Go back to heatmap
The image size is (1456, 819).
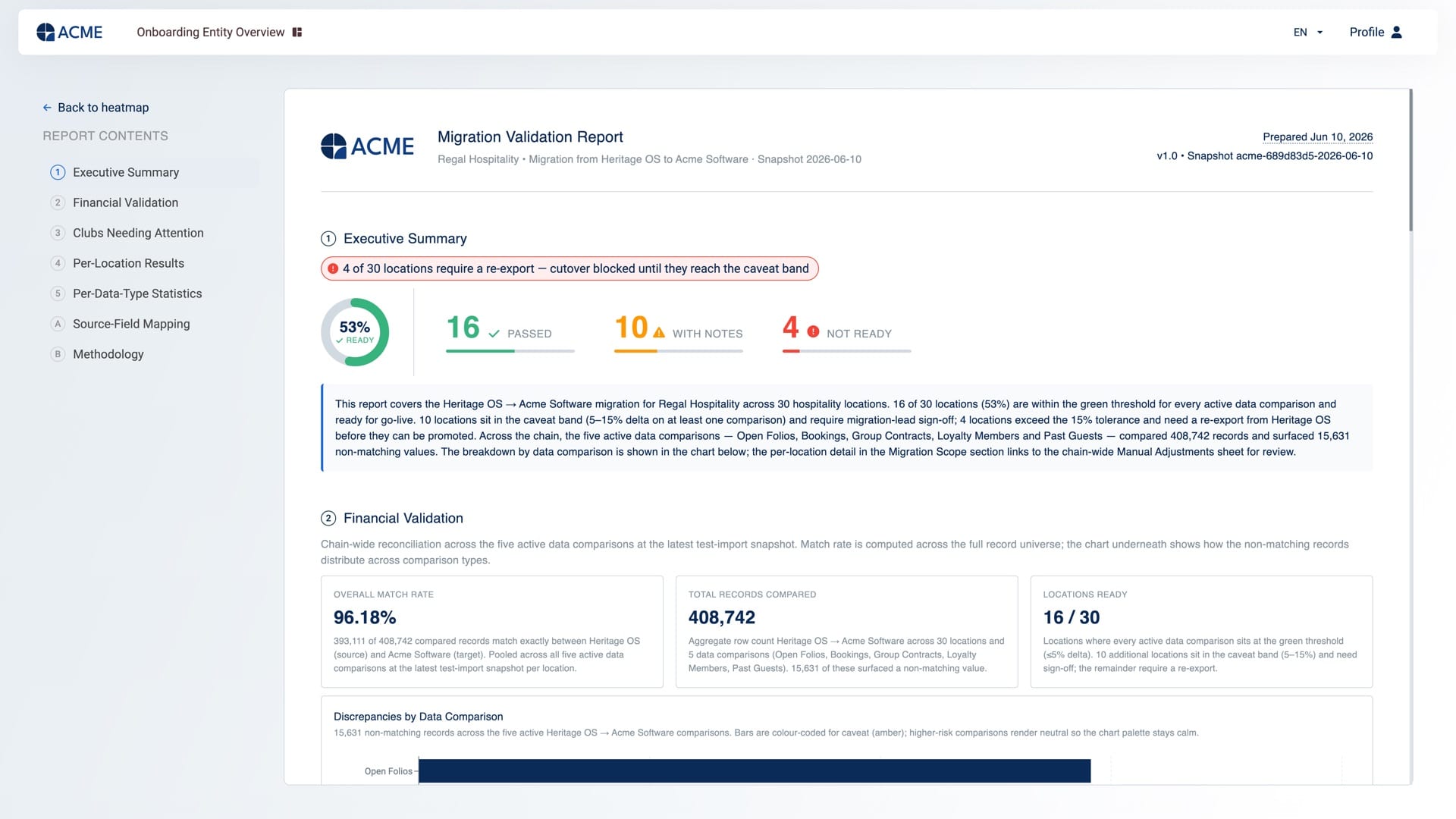pyautogui.click(x=96, y=108)
